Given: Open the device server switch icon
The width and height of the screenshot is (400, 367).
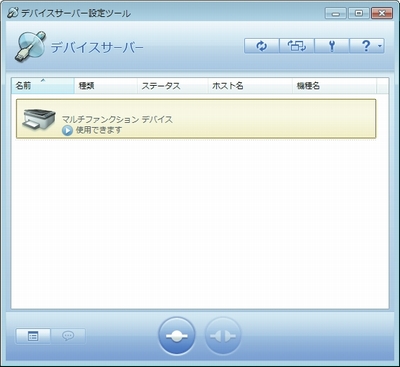Looking at the screenshot, I should click(x=297, y=46).
